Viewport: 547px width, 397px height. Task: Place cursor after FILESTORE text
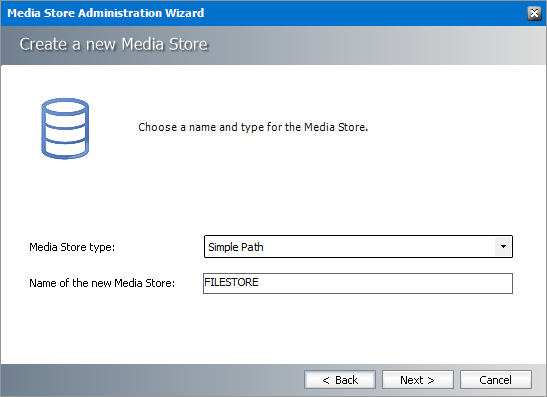click(x=259, y=282)
